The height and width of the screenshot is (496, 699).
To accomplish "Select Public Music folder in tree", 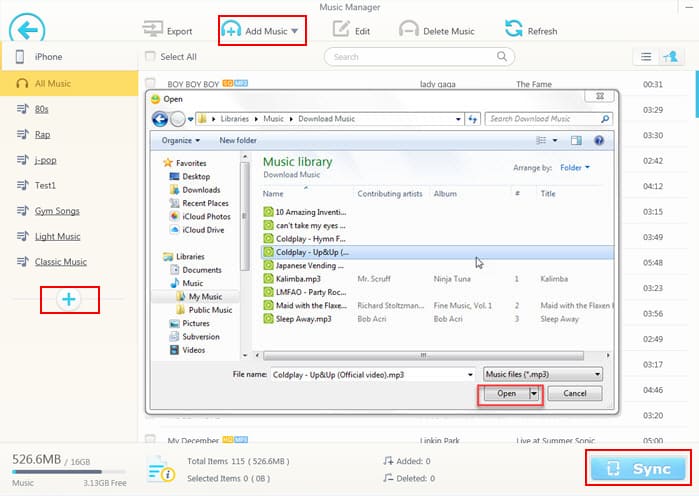I will [x=210, y=310].
